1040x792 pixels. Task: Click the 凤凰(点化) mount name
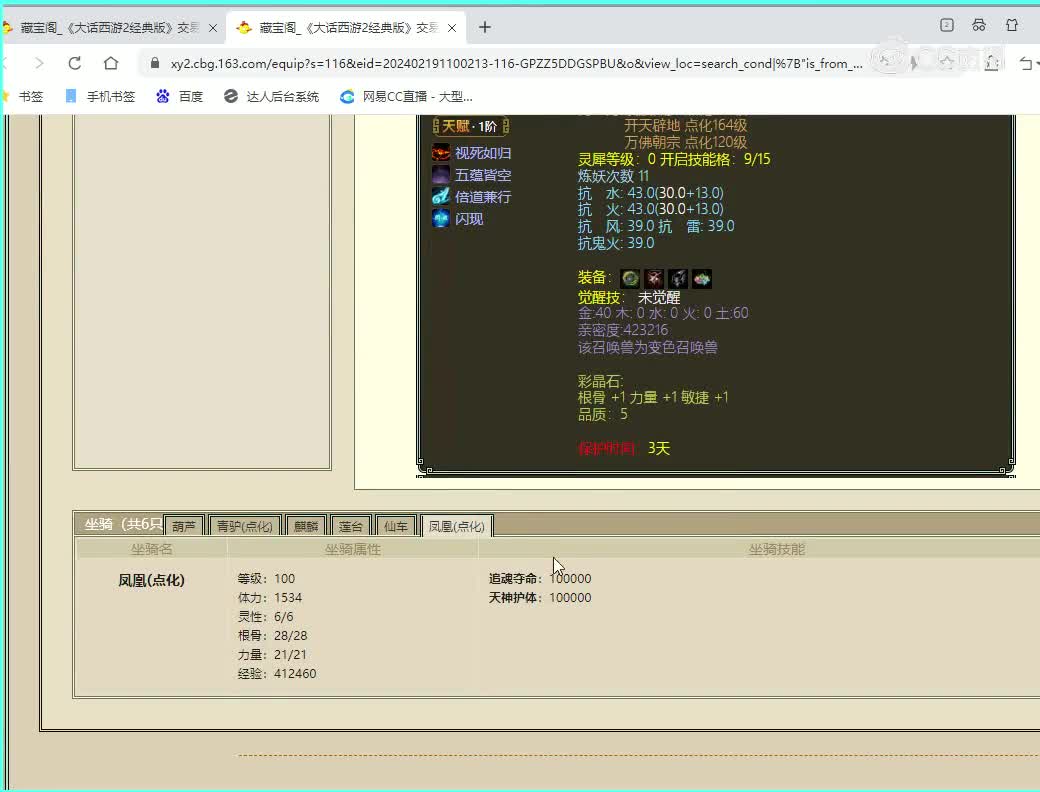coord(151,580)
